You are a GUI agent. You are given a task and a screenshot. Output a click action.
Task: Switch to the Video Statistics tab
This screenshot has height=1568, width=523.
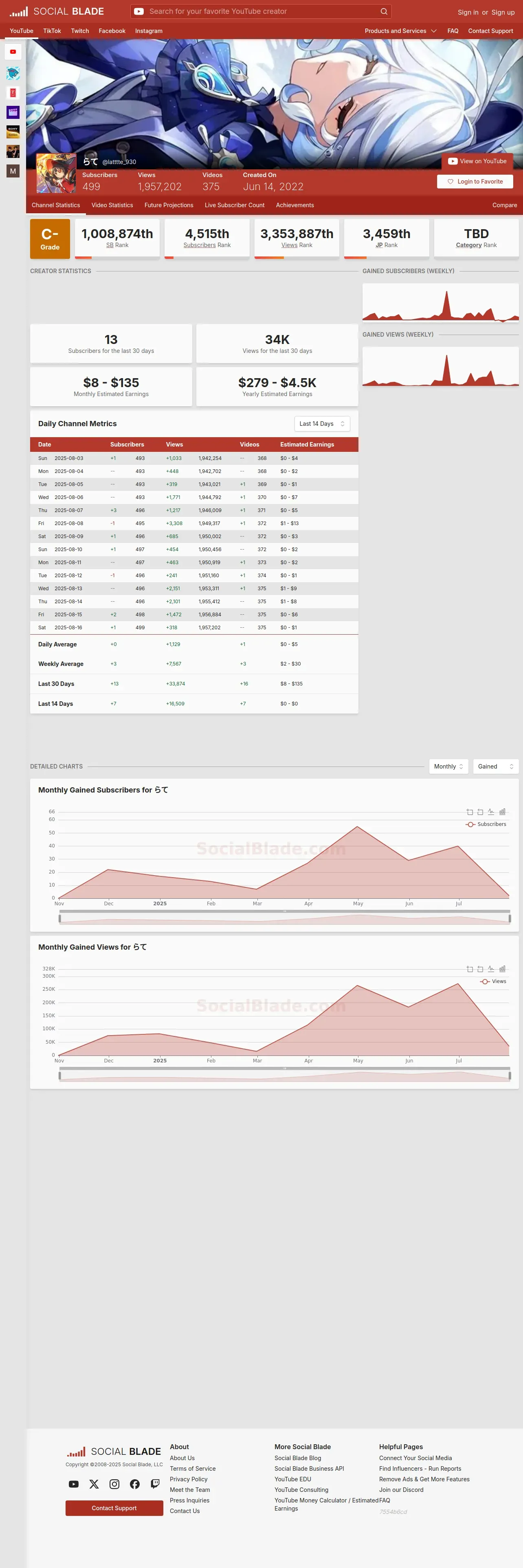(112, 205)
